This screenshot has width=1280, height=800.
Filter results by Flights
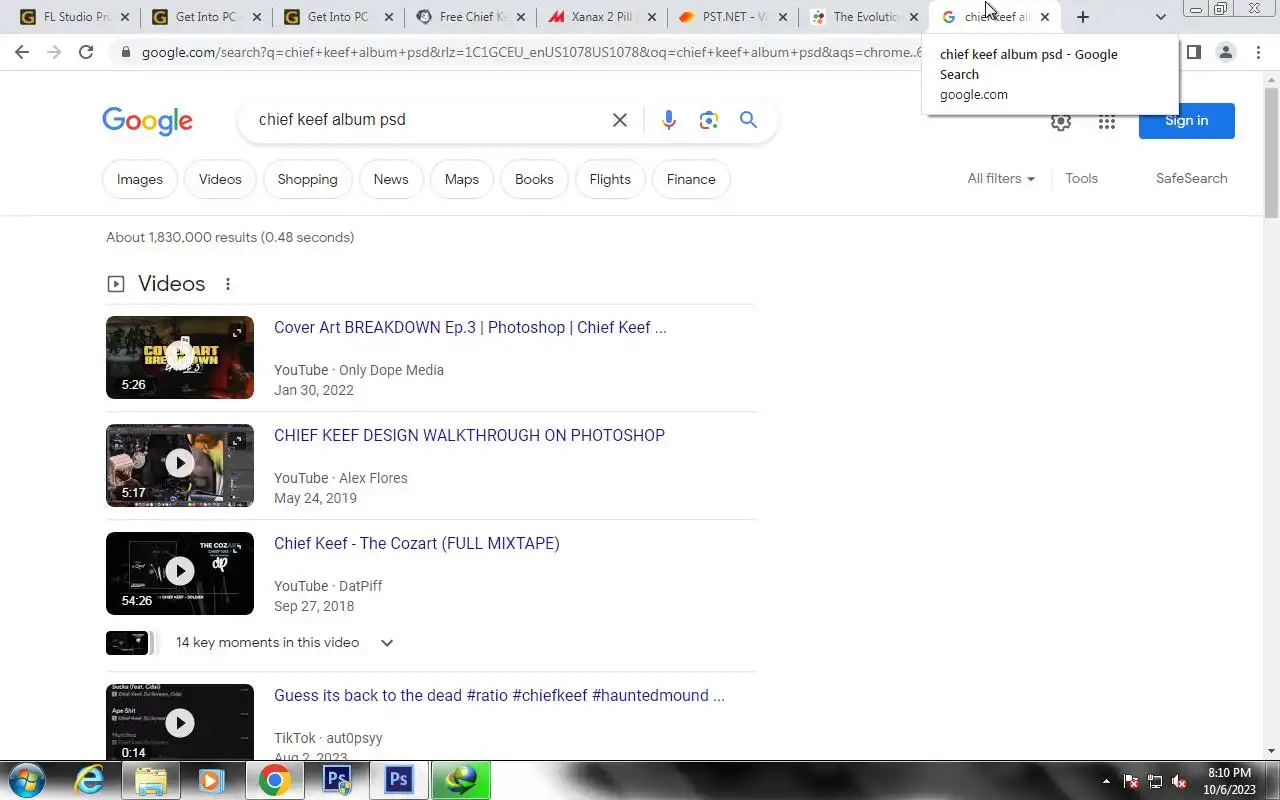610,179
